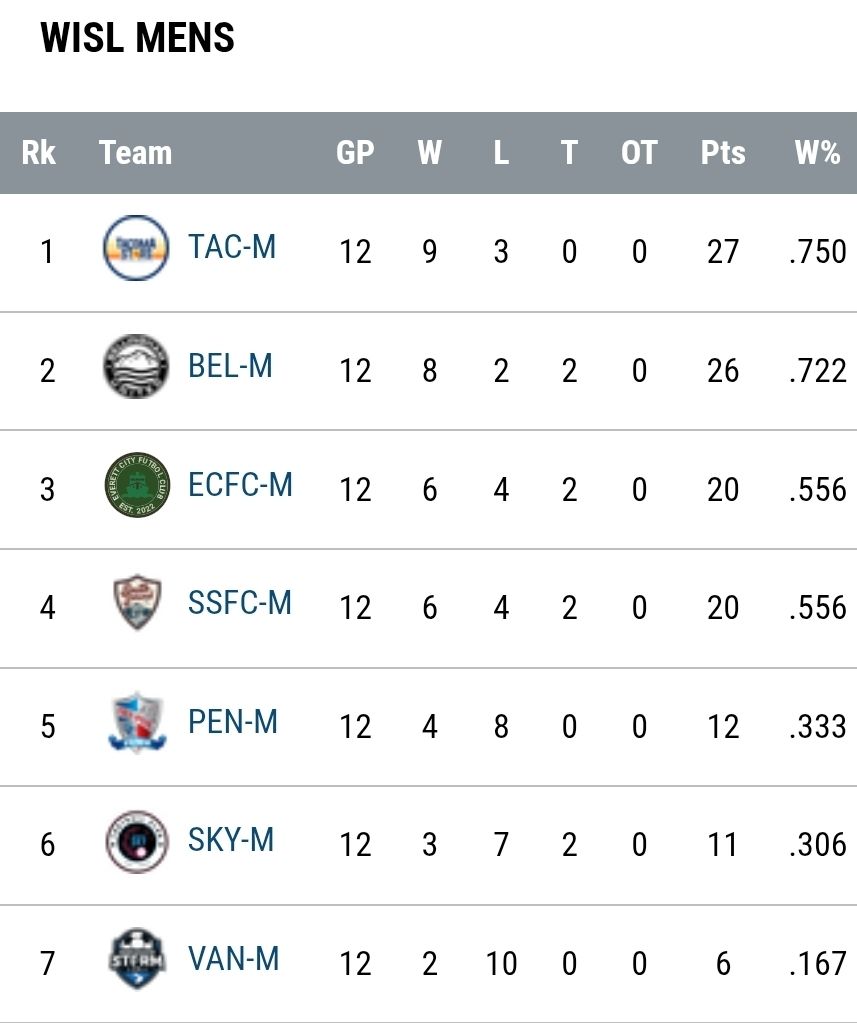
Task: Follow the SSFC-M team link
Action: tap(239, 603)
